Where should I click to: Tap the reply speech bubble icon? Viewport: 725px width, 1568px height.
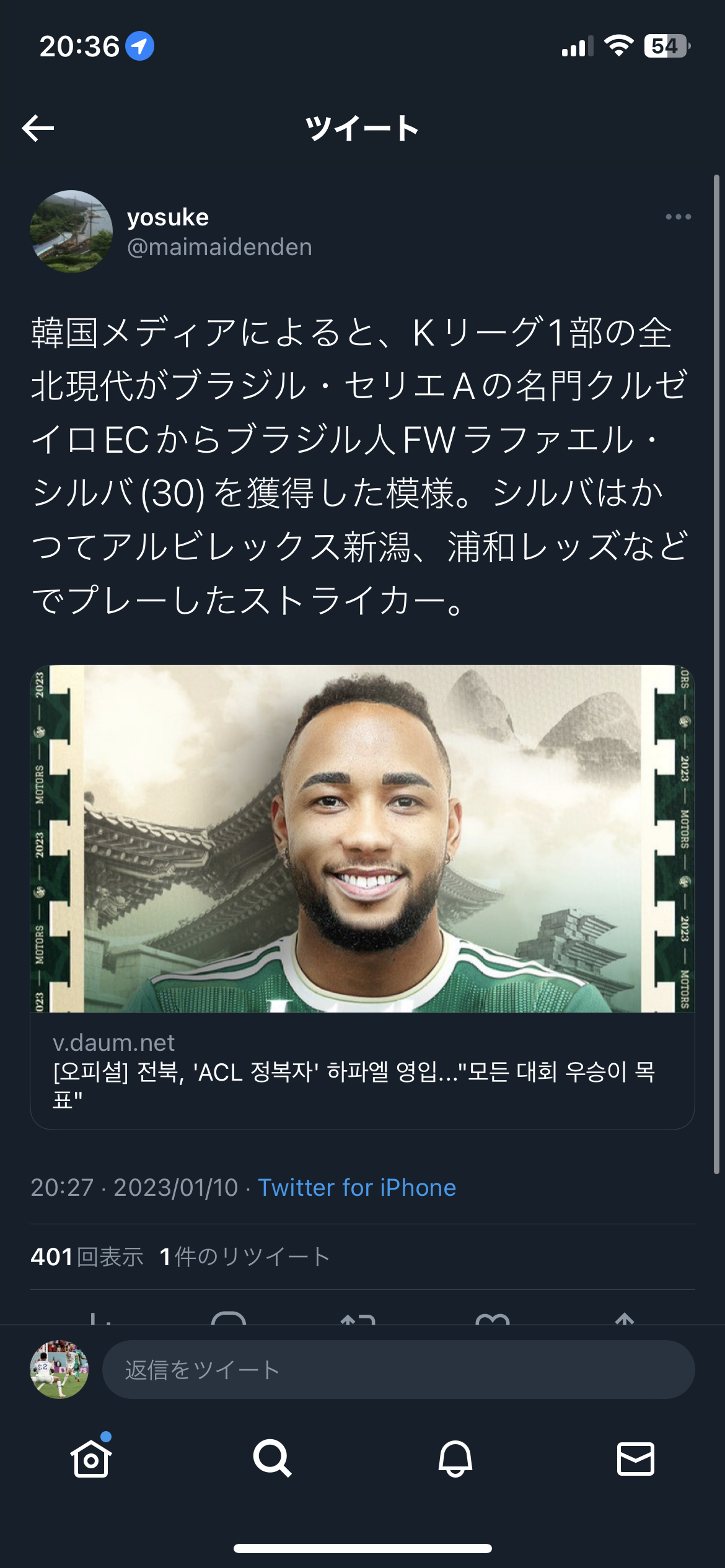pos(229,1318)
